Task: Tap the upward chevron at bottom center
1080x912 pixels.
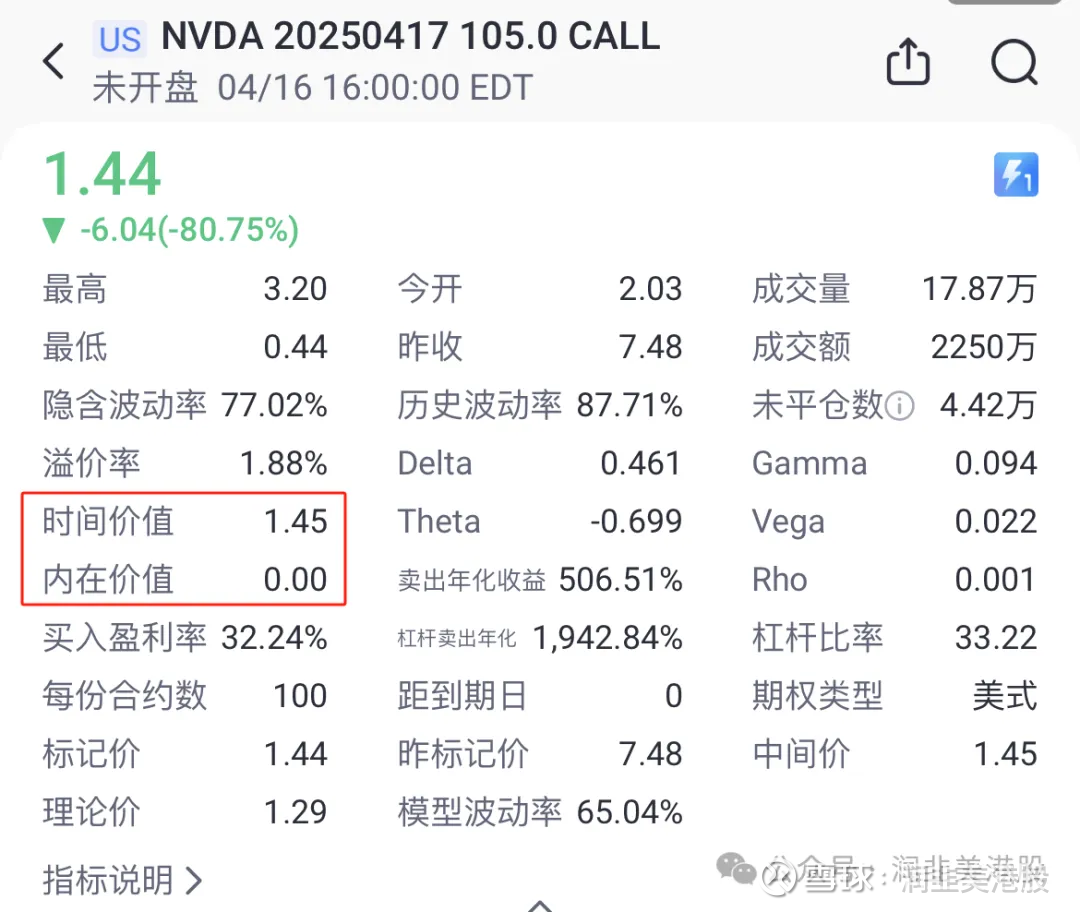Action: 540,905
